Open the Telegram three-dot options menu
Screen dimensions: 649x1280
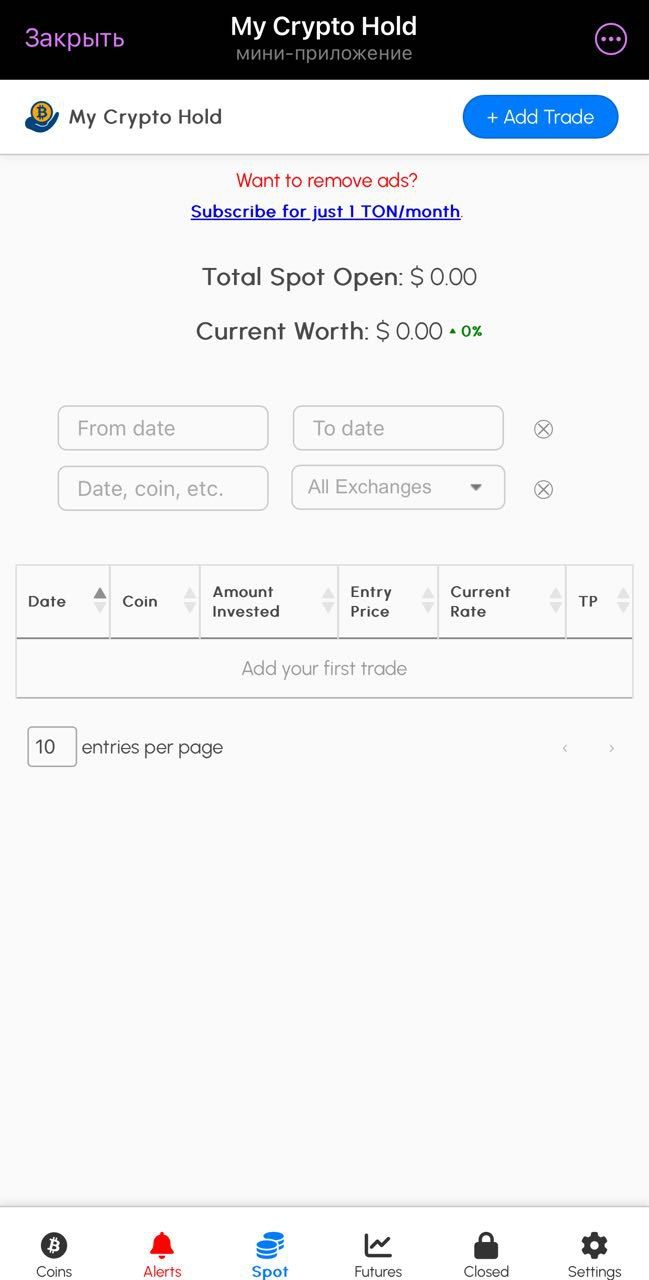610,39
